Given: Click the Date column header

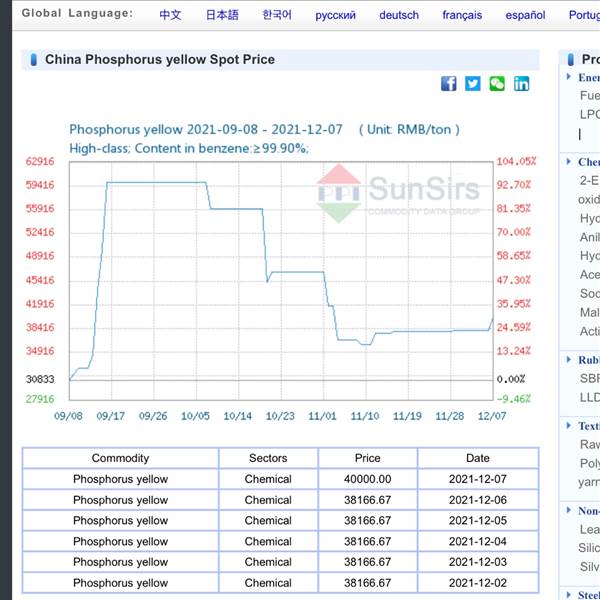Looking at the screenshot, I should [x=478, y=458].
